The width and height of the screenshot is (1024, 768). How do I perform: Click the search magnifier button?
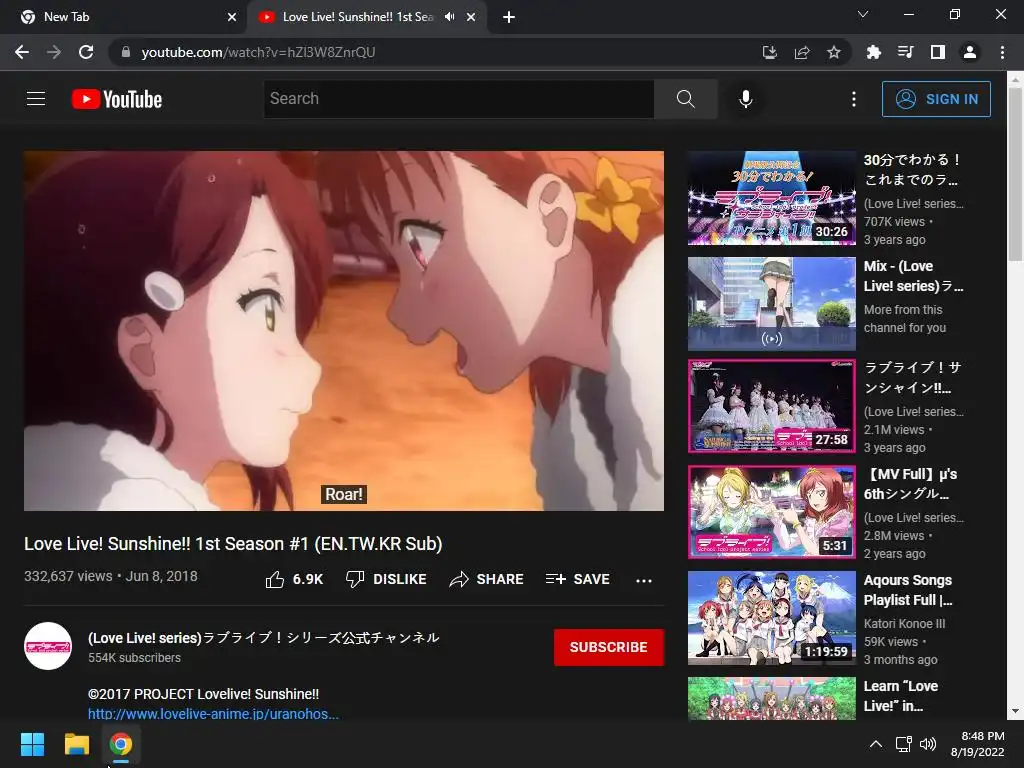[x=685, y=99]
